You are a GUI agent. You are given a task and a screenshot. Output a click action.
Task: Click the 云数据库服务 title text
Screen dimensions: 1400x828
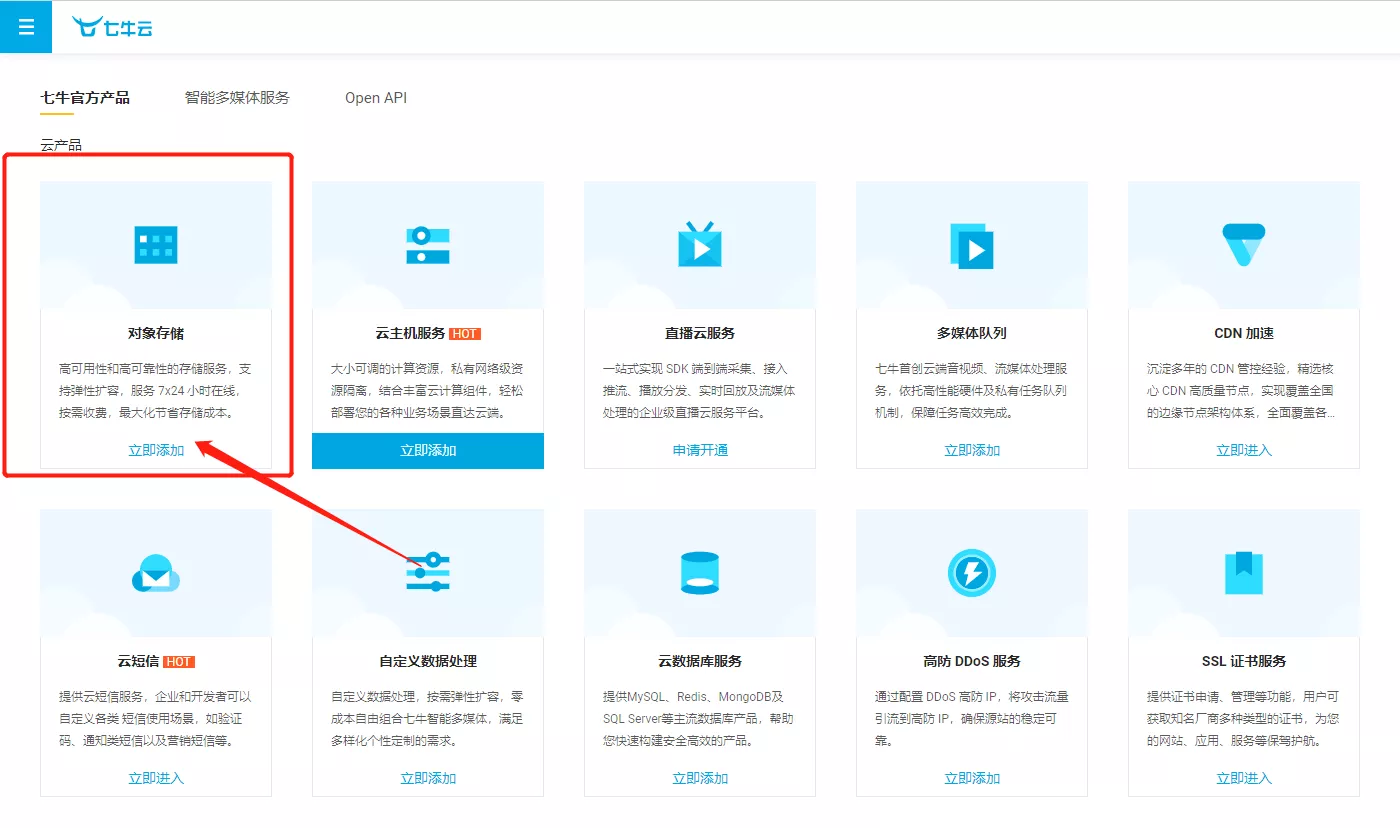point(700,661)
